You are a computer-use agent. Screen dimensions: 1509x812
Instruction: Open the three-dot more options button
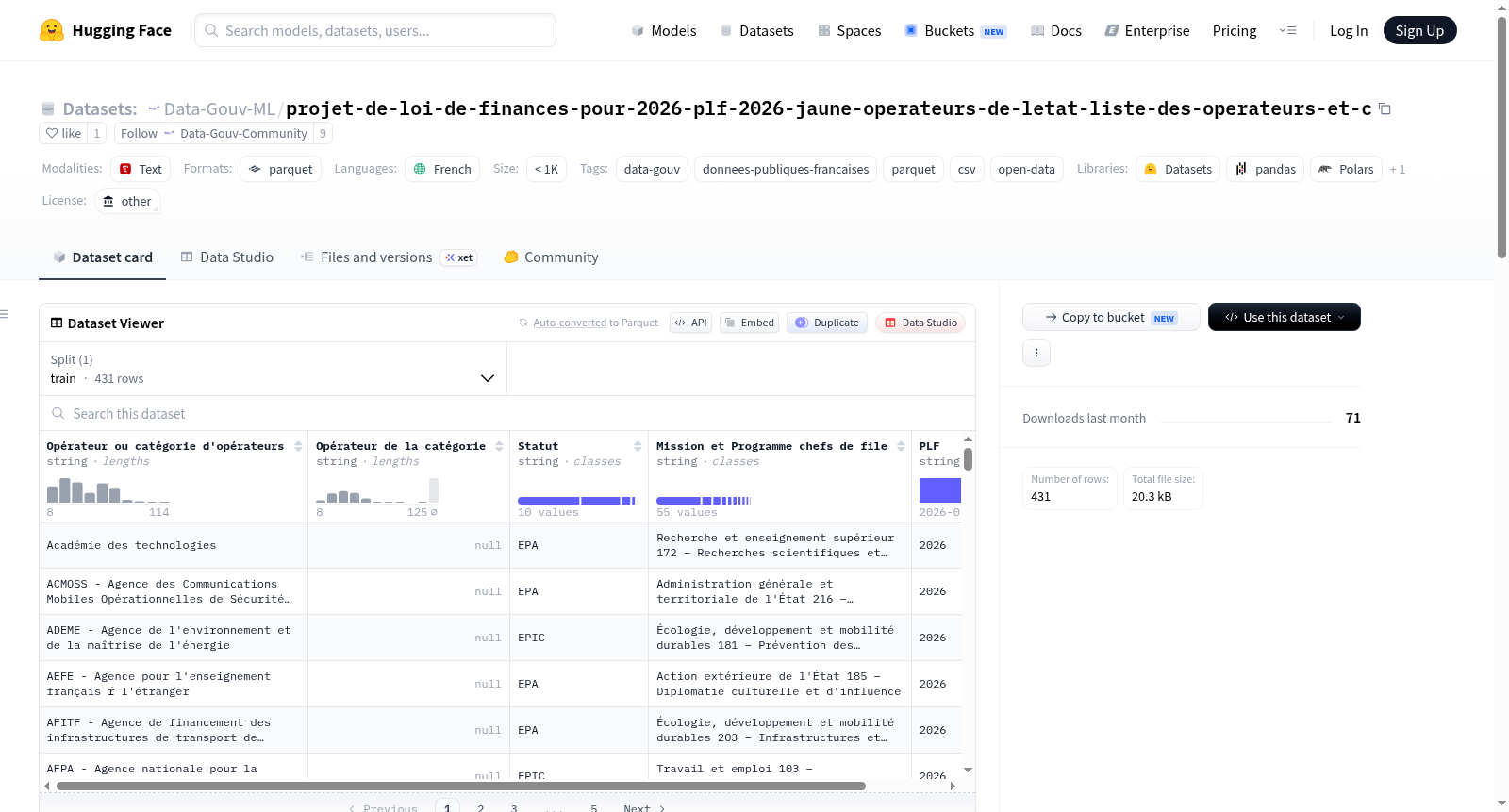pos(1036,353)
